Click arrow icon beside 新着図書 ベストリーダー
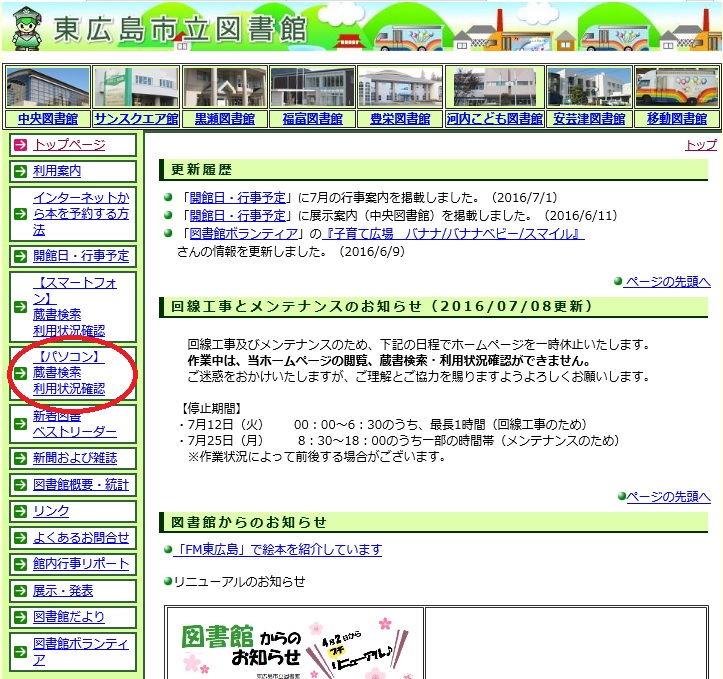This screenshot has width=723, height=679. (x=20, y=424)
